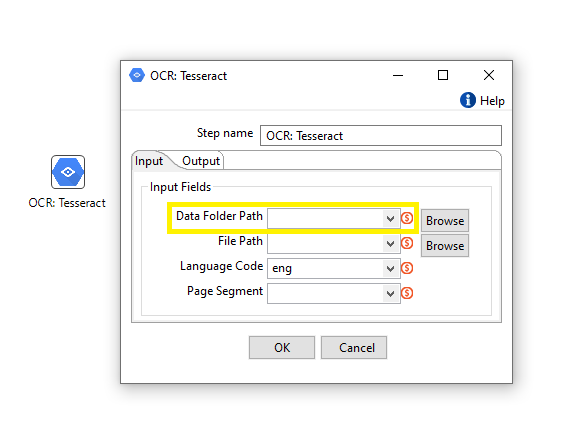Expand the File Path dropdown arrow

[391, 244]
